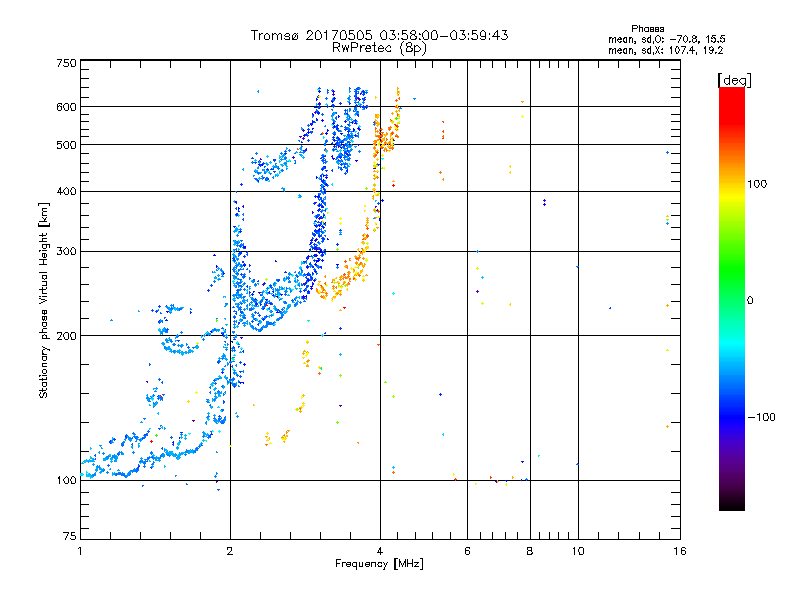Click the orange X-mode trace near 4 MHz, 500 km
The width and height of the screenshot is (800, 600).
tap(384, 139)
